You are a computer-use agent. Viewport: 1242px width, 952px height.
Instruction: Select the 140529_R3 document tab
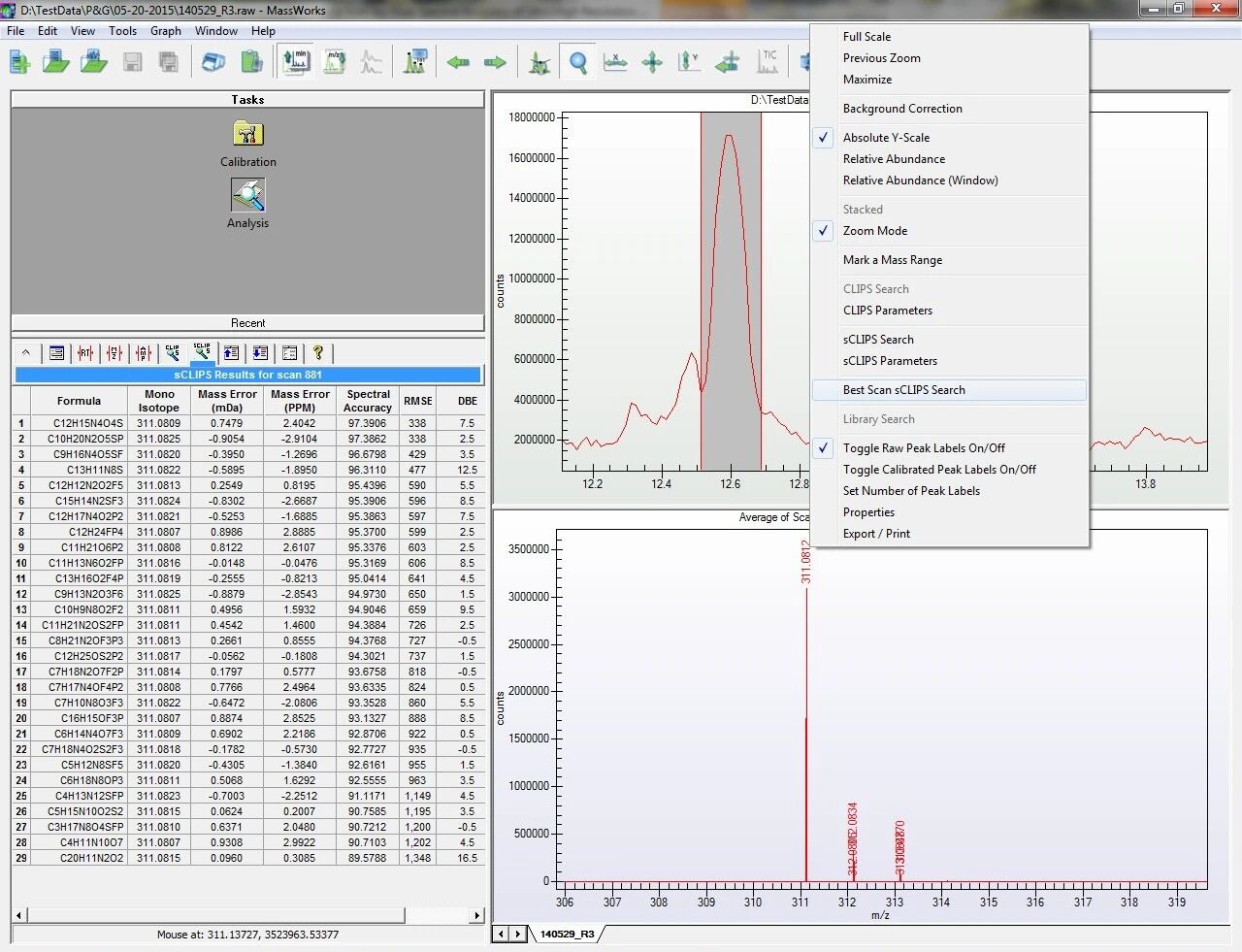tap(568, 935)
